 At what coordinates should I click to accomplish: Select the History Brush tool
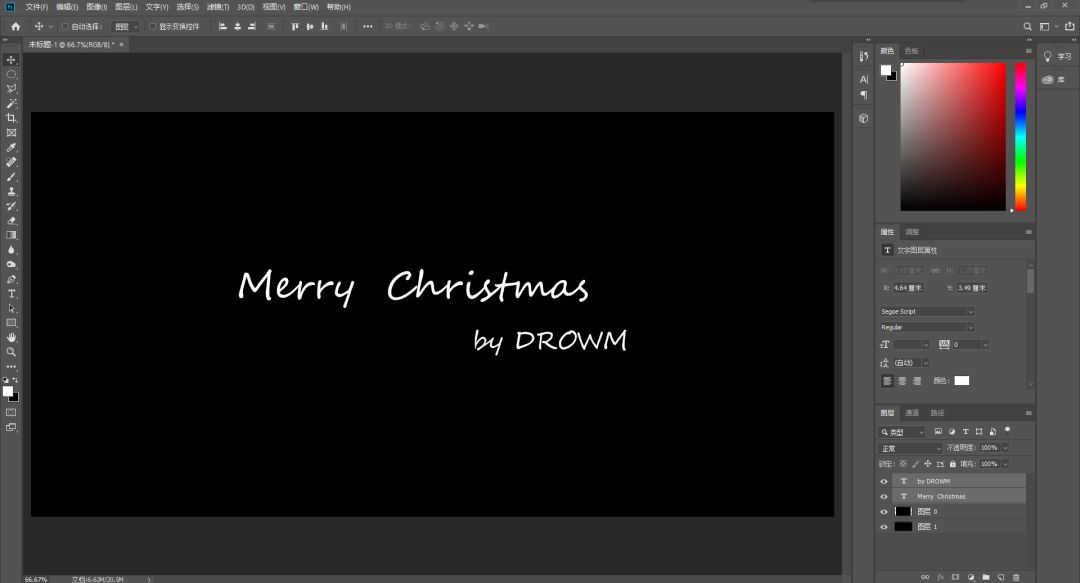pos(11,206)
